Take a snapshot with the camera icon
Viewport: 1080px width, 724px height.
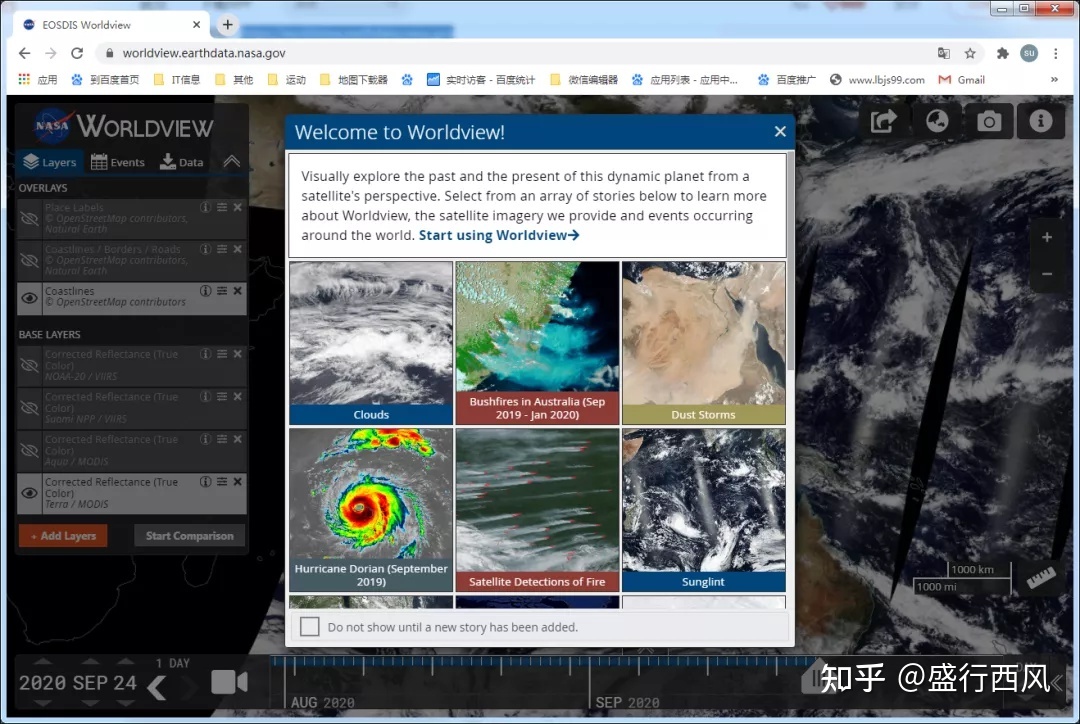coord(989,121)
